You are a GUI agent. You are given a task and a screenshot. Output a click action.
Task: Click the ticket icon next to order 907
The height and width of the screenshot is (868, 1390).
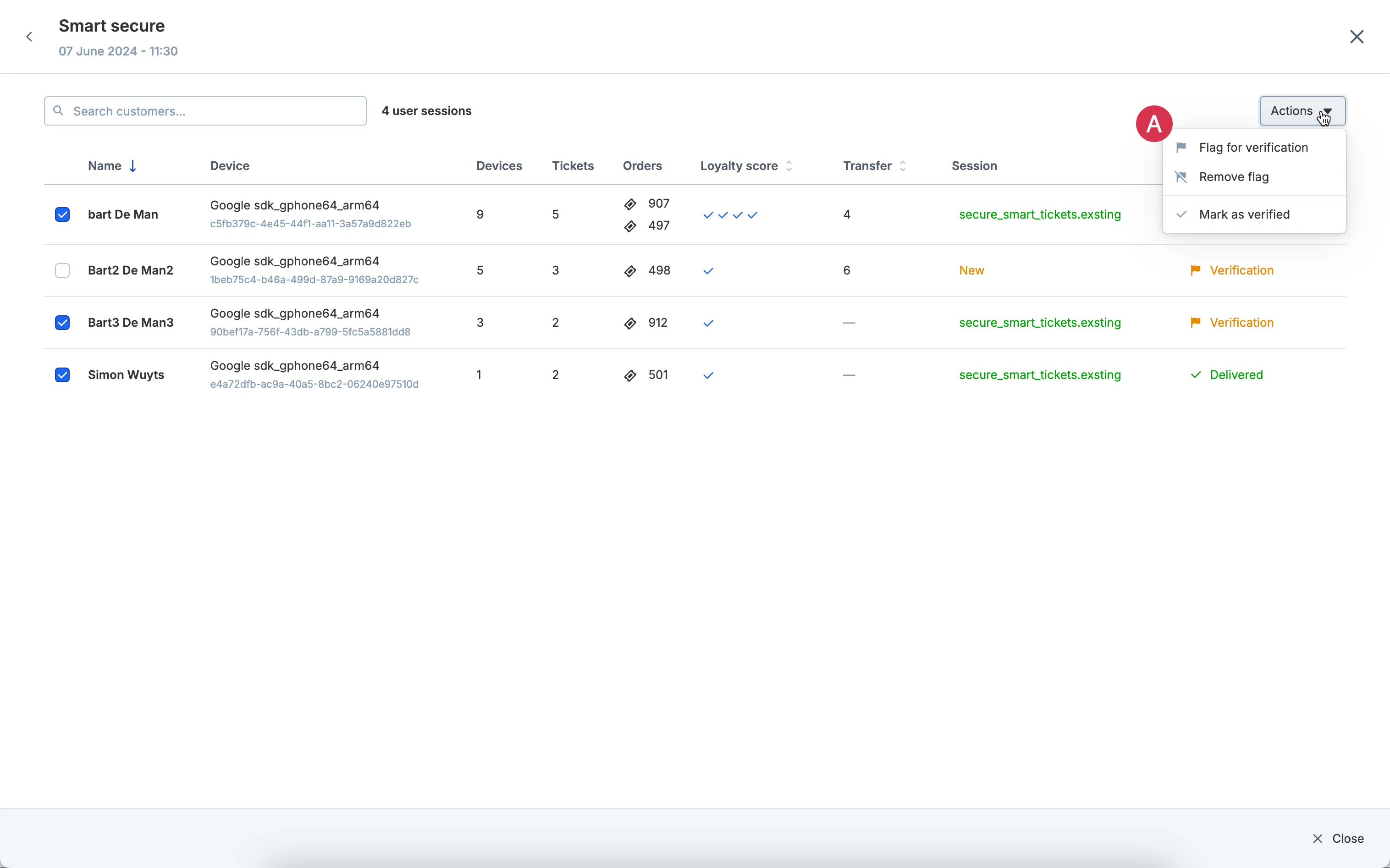coord(630,204)
